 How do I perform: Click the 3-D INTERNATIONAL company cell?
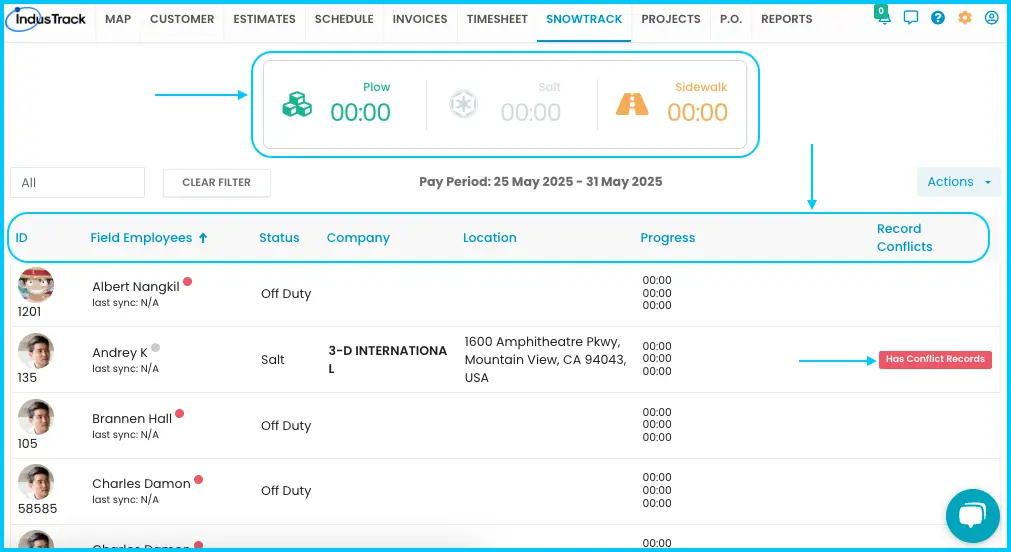[x=388, y=359]
